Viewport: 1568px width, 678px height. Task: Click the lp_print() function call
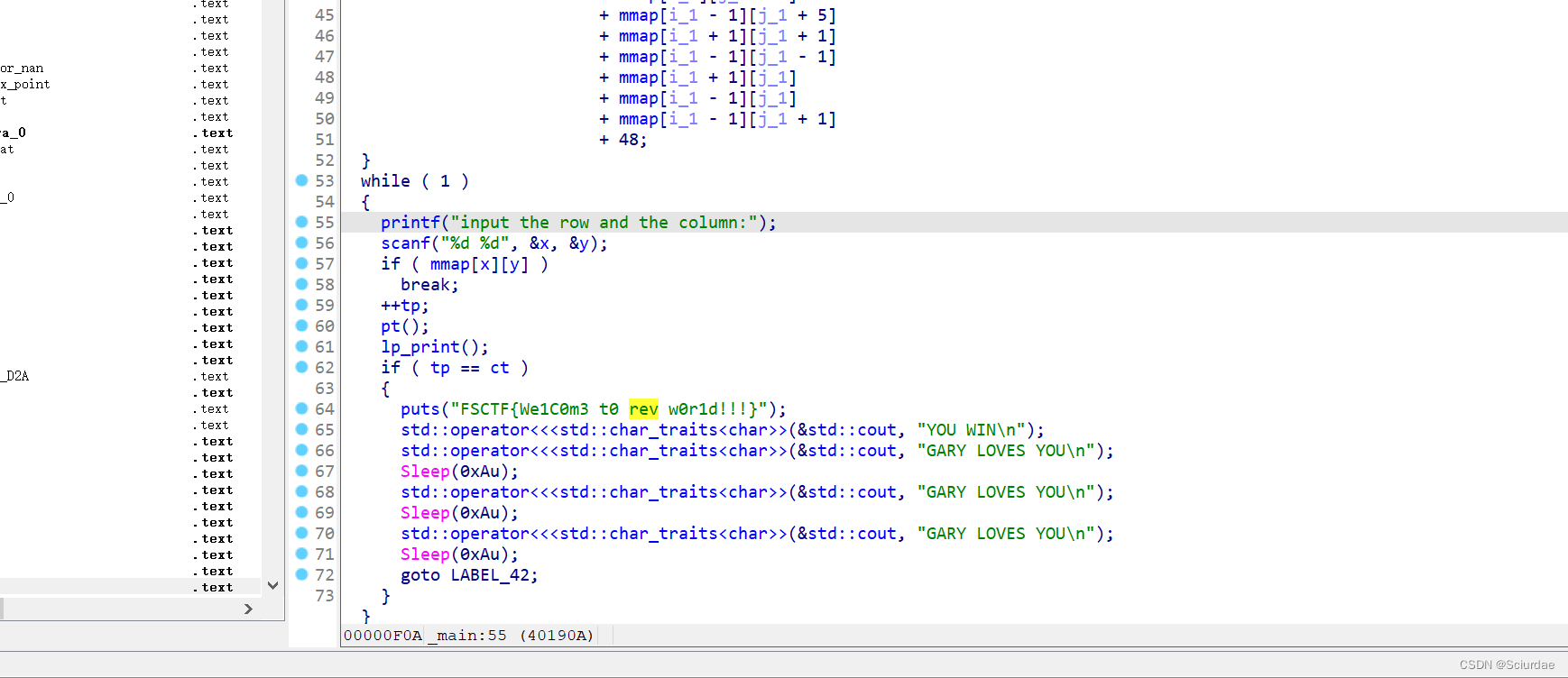pos(435,347)
